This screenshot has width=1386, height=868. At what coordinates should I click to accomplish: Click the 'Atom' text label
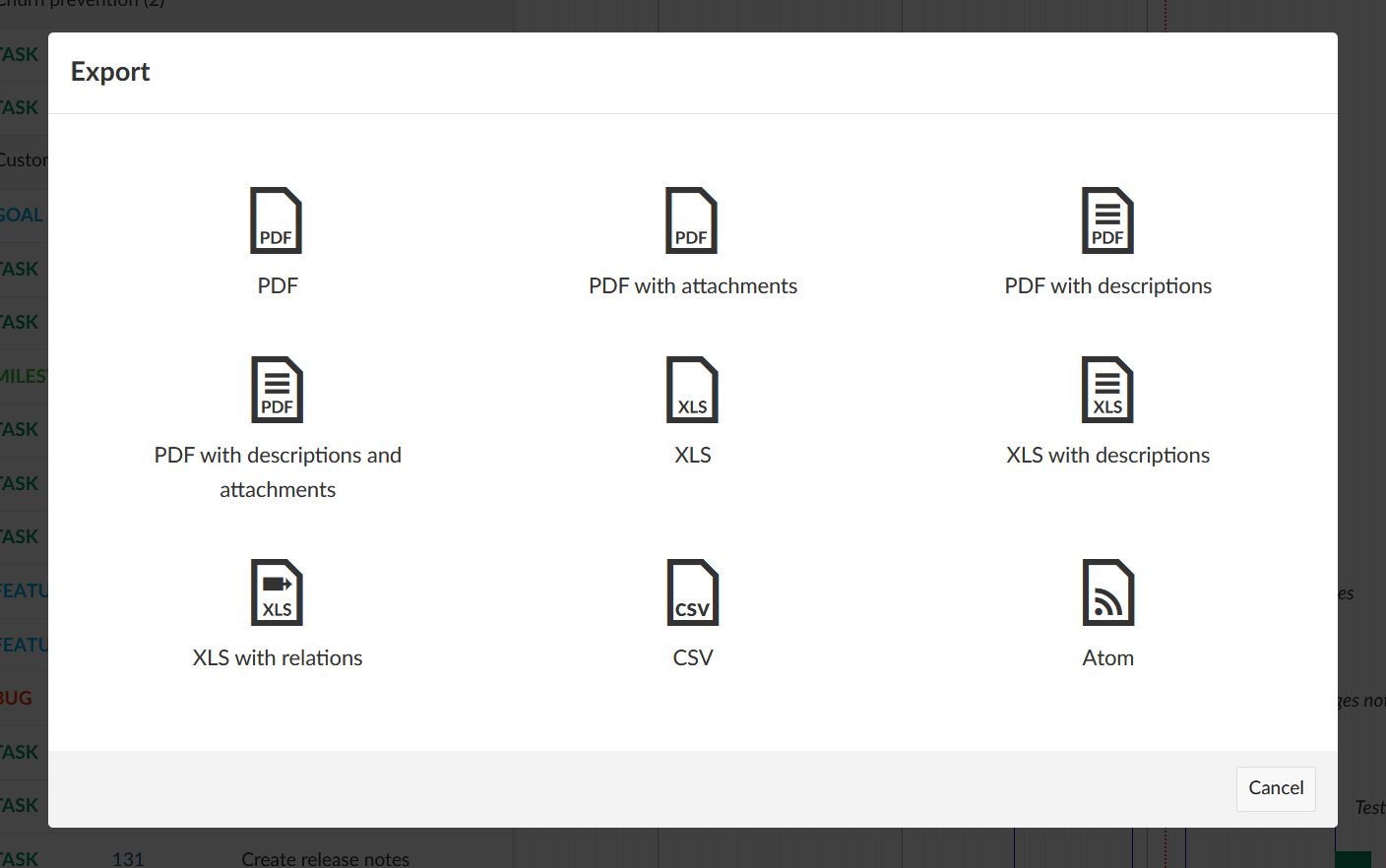(1107, 658)
